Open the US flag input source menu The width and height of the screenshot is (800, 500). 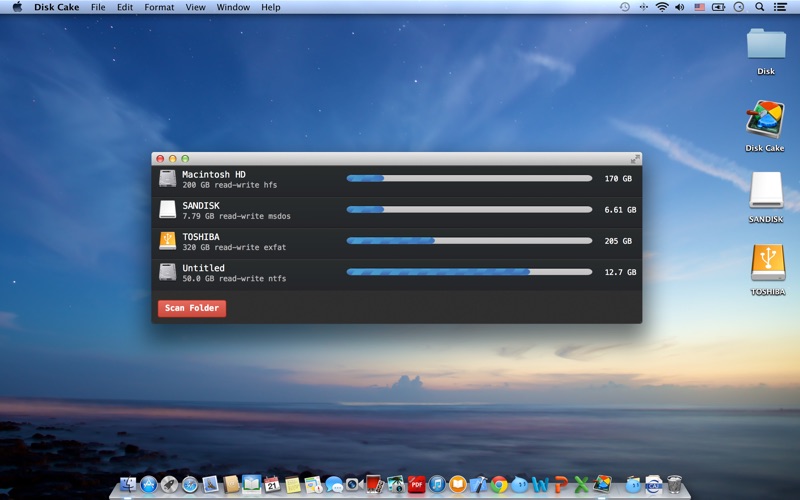point(700,7)
